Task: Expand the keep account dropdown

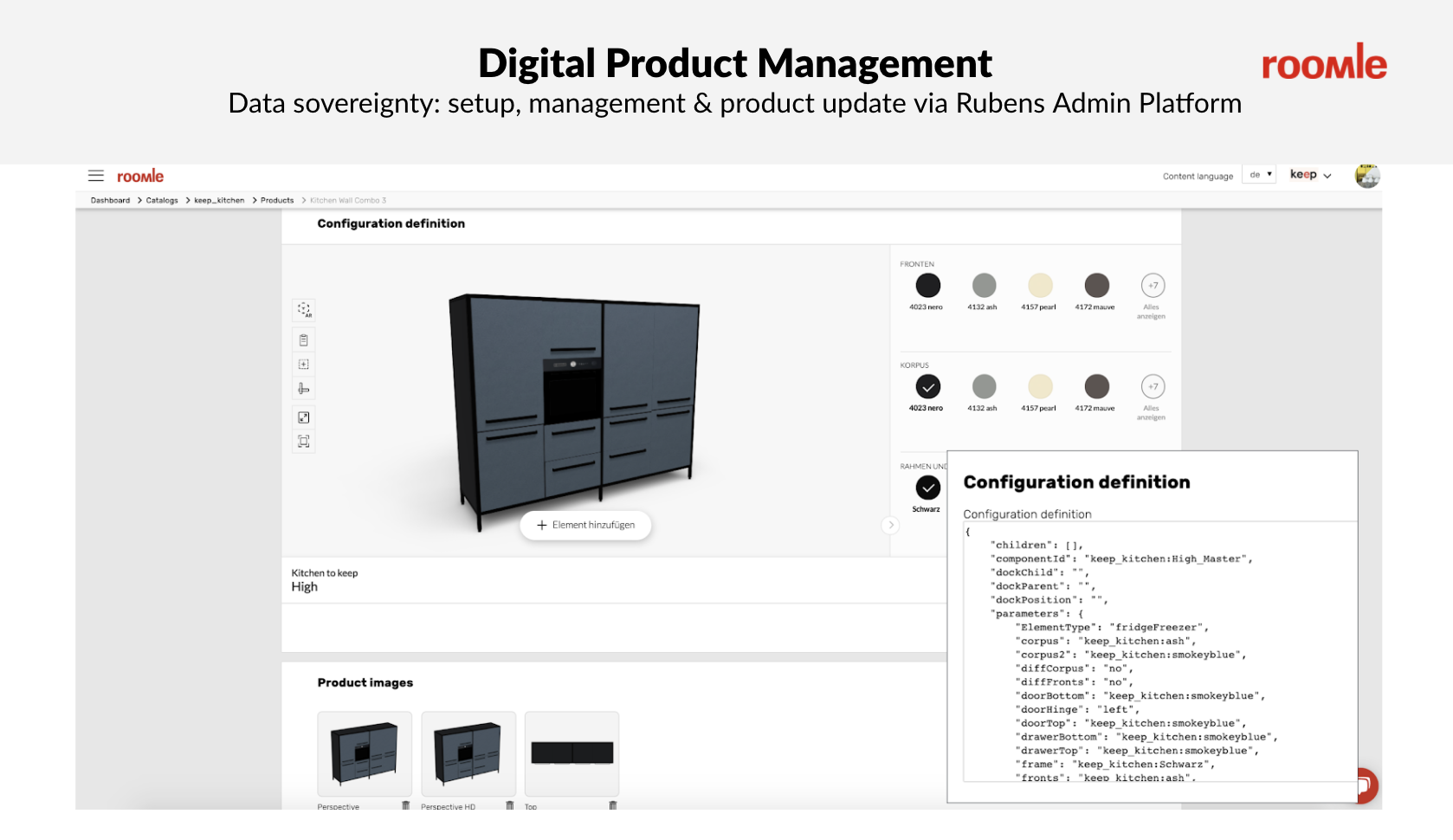Action: pos(1310,175)
